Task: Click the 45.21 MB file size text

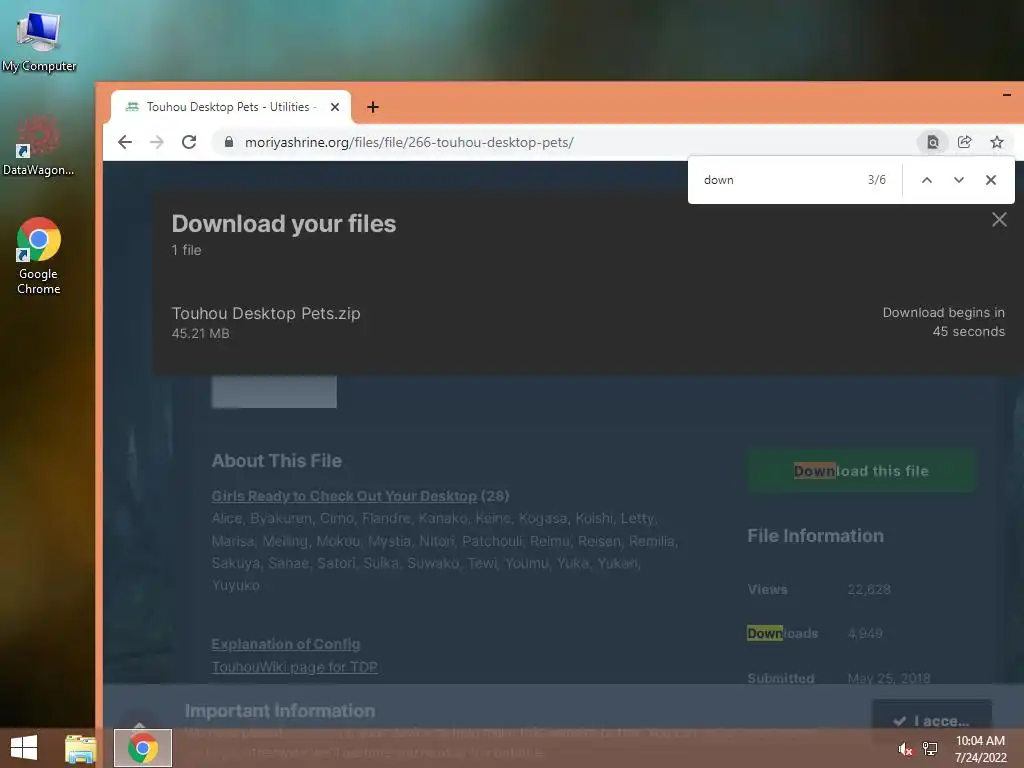Action: click(200, 334)
